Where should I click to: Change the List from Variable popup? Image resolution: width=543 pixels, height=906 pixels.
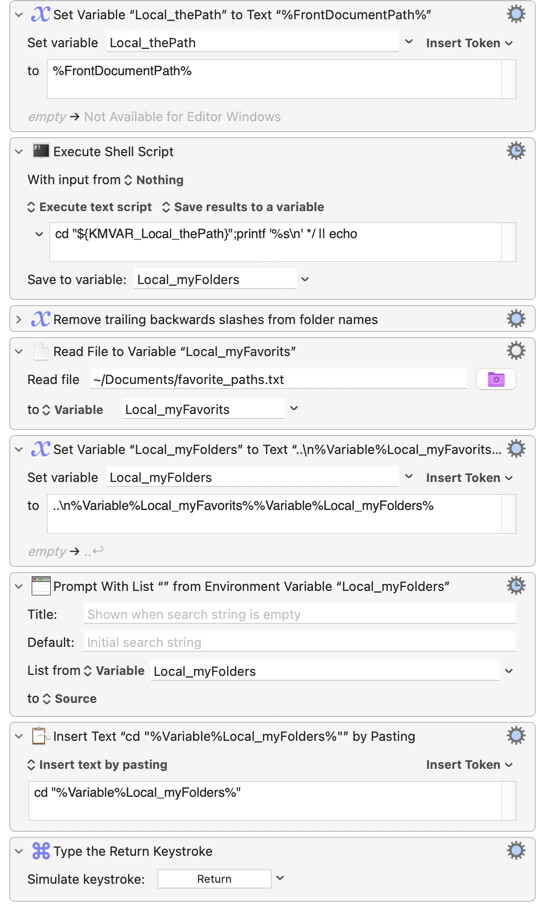[x=114, y=671]
